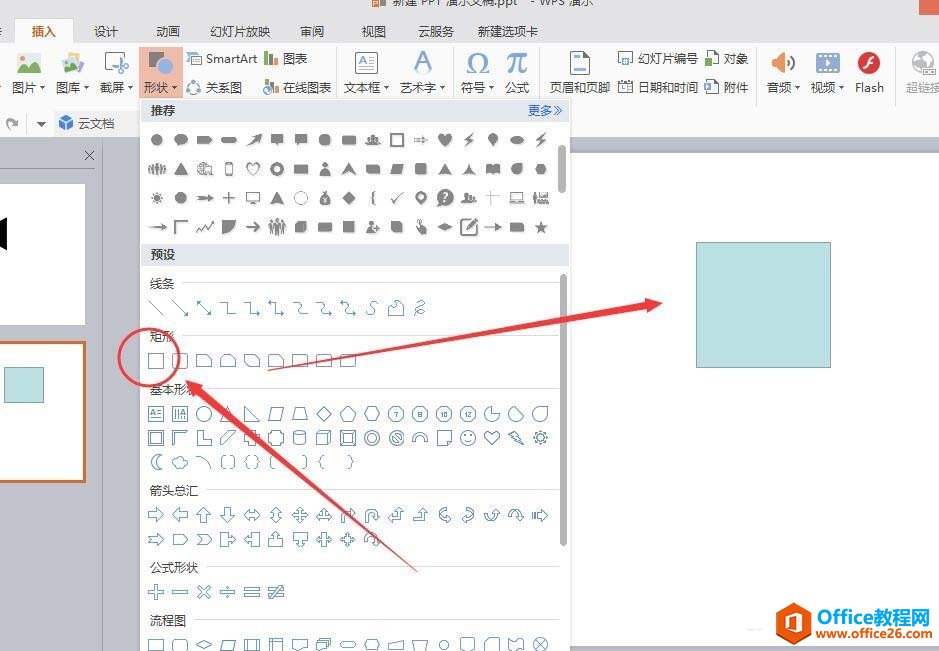The width and height of the screenshot is (939, 651).
Task: Click the 预设 shapes list scrollbar
Action: pyautogui.click(x=563, y=410)
